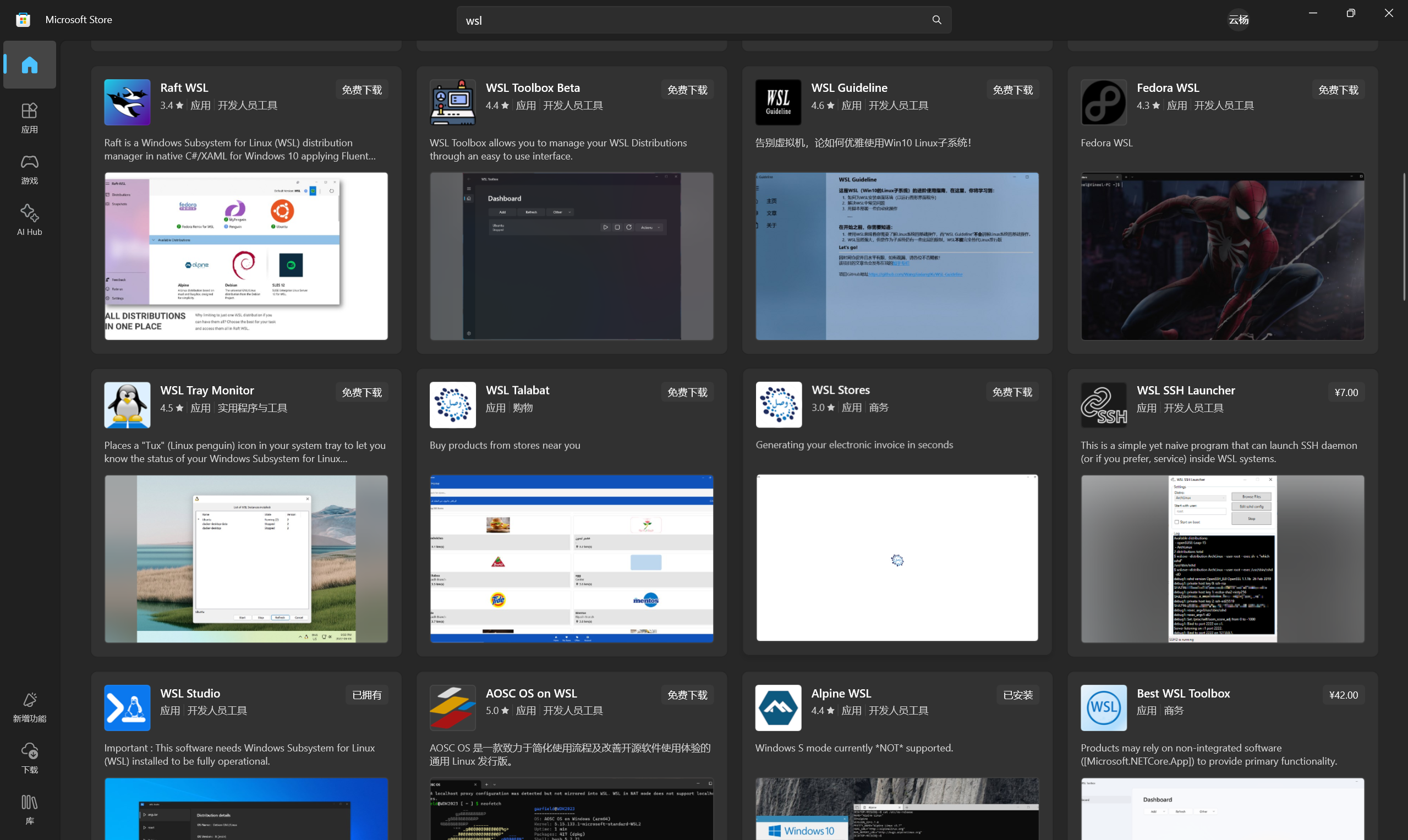
Task: Click 免费下载 button for AOSC OS on WSL
Action: (687, 695)
